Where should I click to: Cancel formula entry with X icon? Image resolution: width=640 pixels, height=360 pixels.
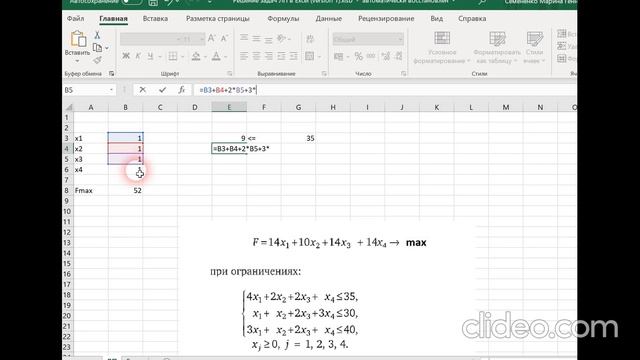(142, 90)
